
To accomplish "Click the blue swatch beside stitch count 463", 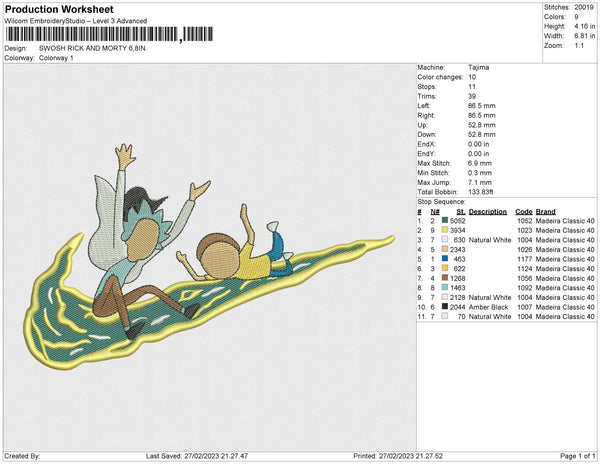I will pyautogui.click(x=444, y=259).
